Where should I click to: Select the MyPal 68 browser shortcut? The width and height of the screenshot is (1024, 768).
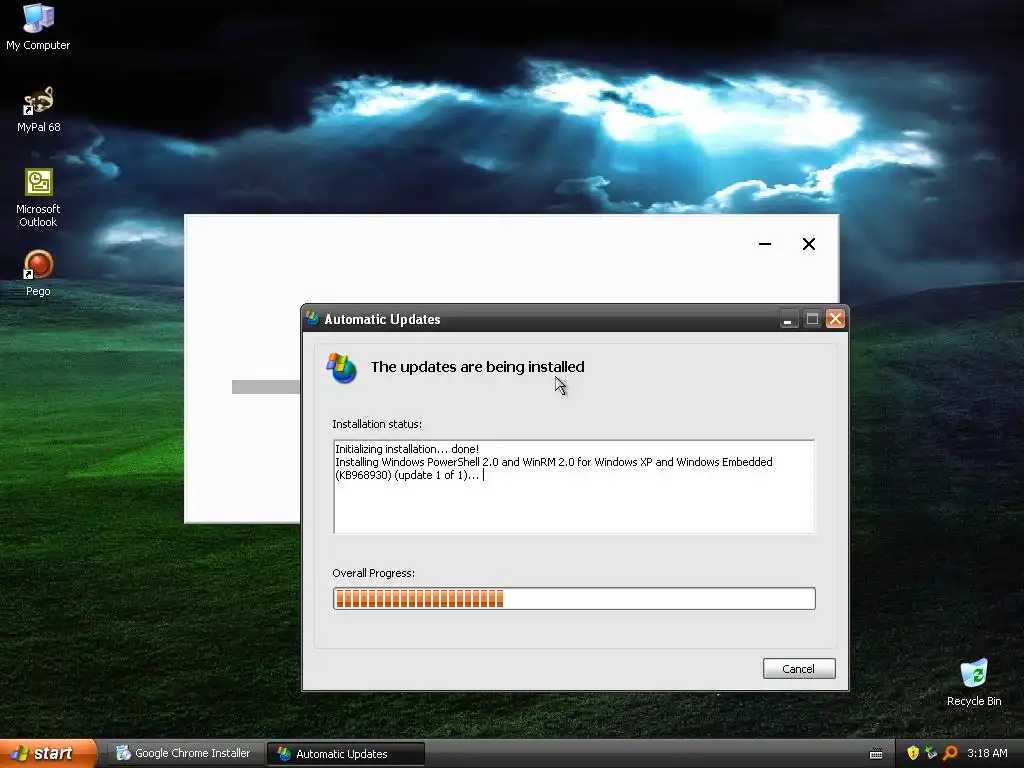[38, 110]
